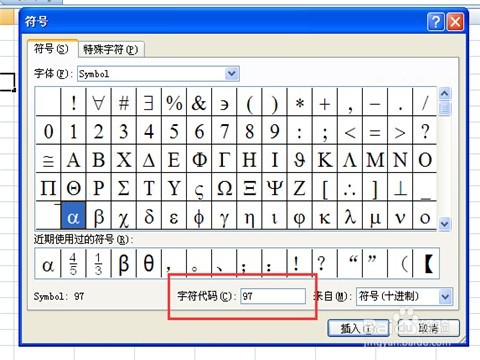The width and height of the screenshot is (480, 360).
Task: Click the percent % symbol in grid
Action: pos(174,102)
